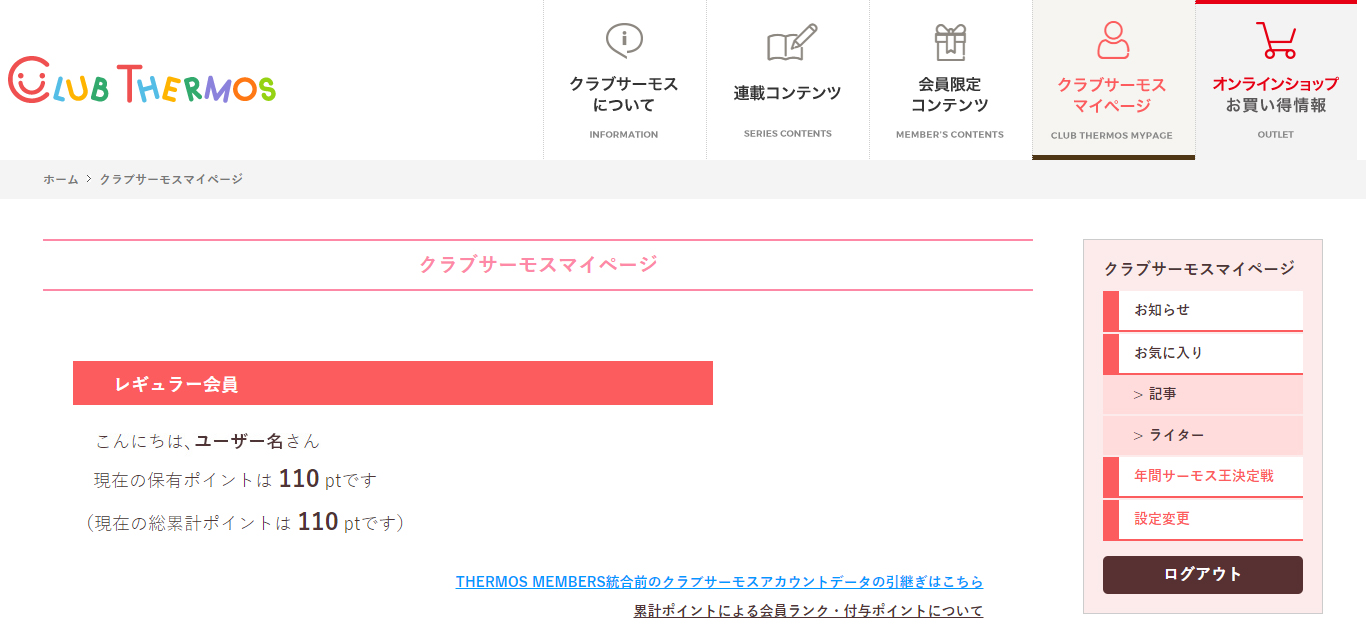This screenshot has width=1366, height=632.
Task: Click the person mypage icon
Action: point(1113,41)
